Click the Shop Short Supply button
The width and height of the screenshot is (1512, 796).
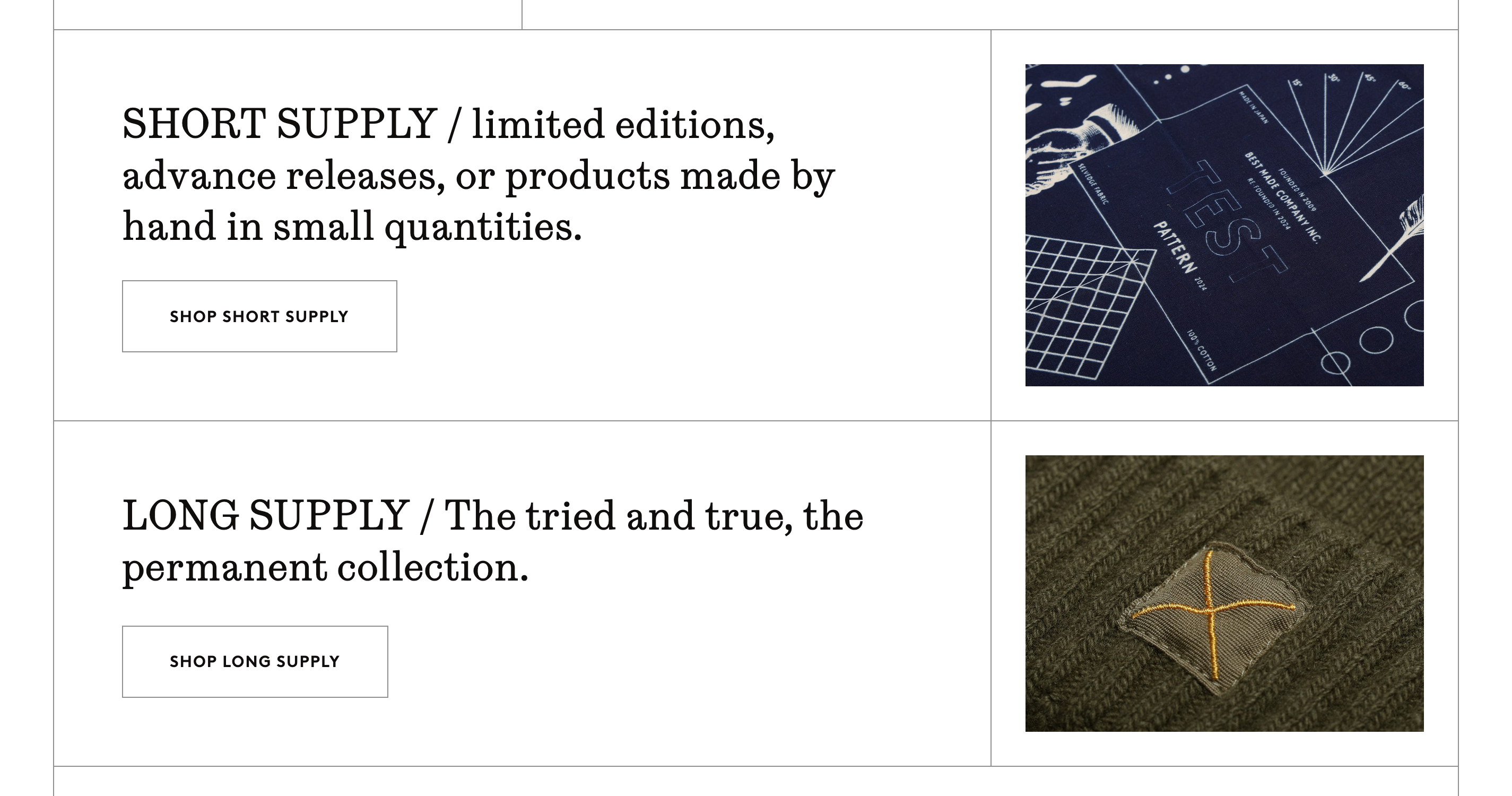click(259, 316)
